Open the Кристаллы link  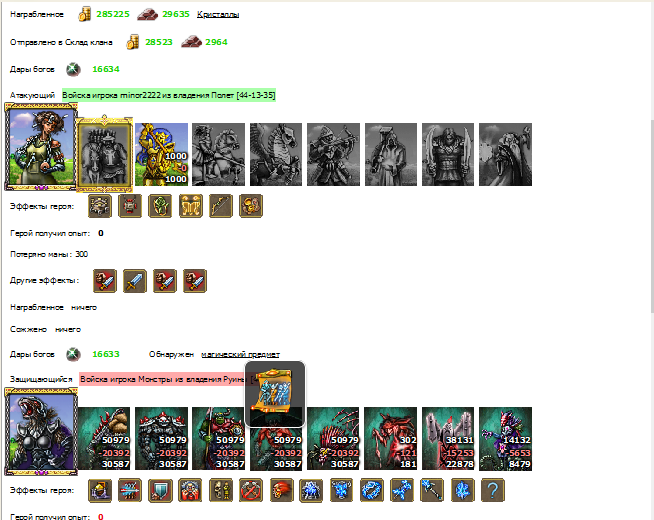click(218, 14)
